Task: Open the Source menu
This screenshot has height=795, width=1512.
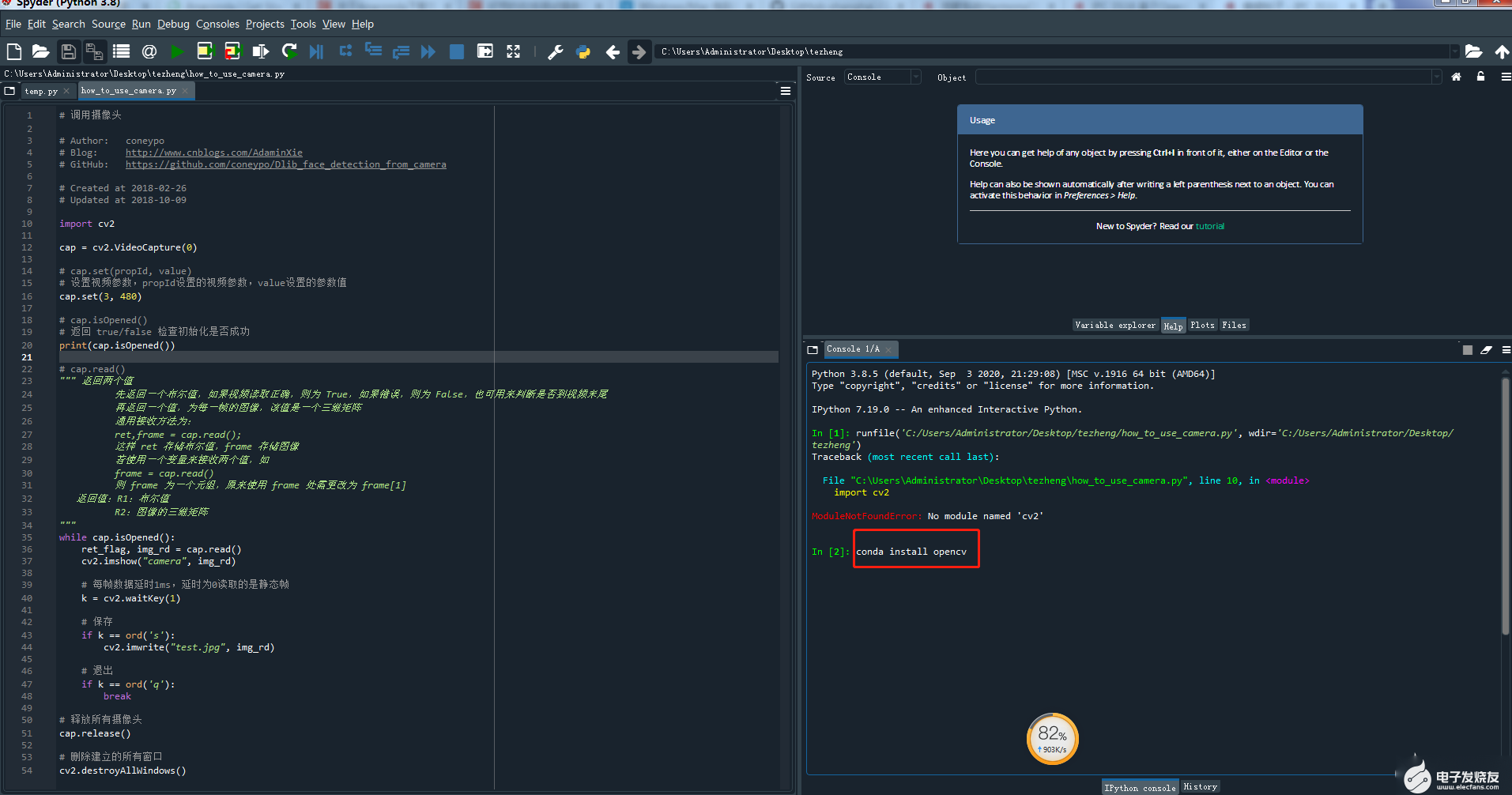Action: 108,24
